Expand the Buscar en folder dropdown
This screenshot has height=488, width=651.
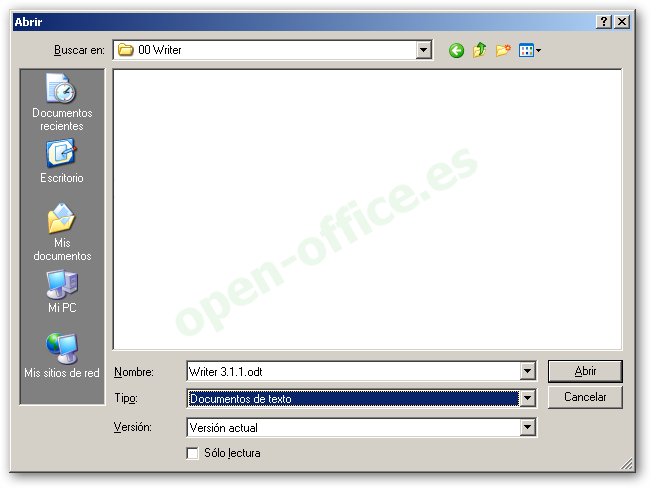pos(423,50)
